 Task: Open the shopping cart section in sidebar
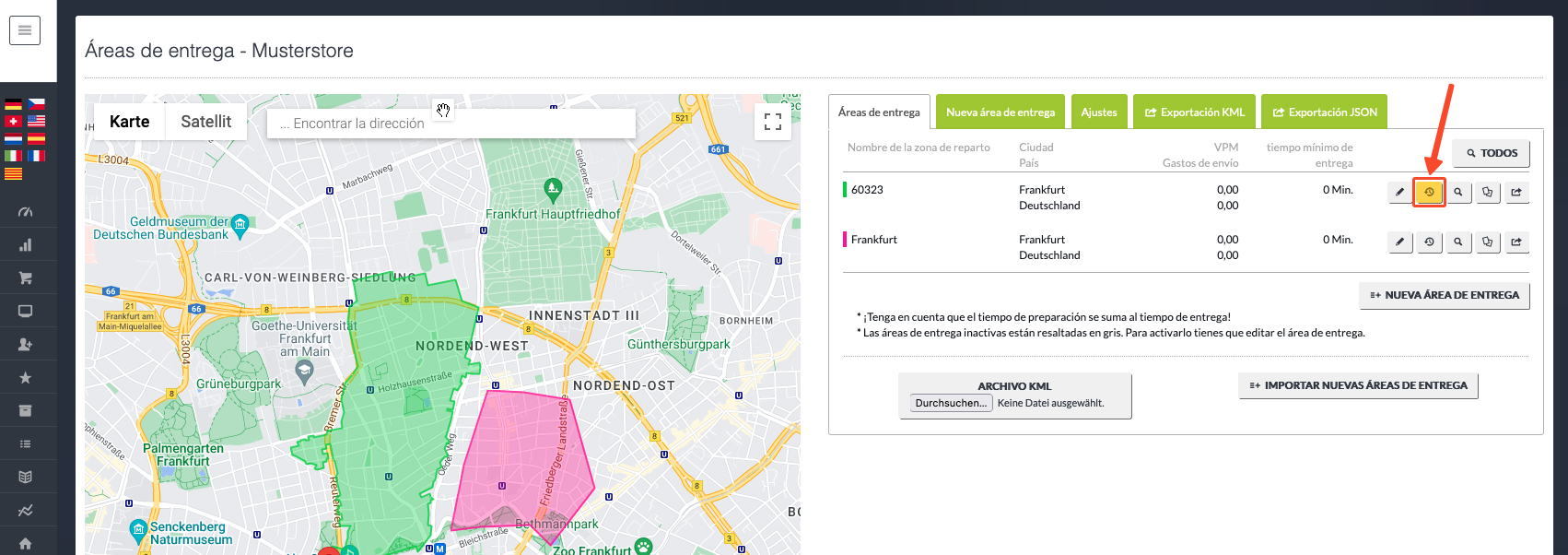point(25,277)
